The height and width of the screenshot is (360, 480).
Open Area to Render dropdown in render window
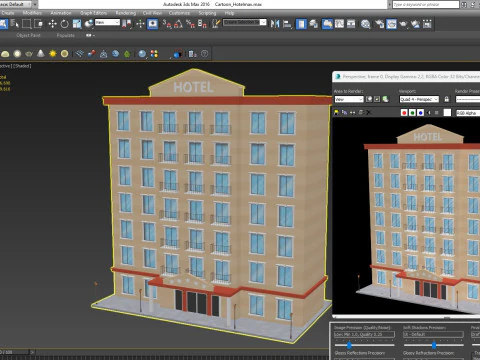[349, 99]
